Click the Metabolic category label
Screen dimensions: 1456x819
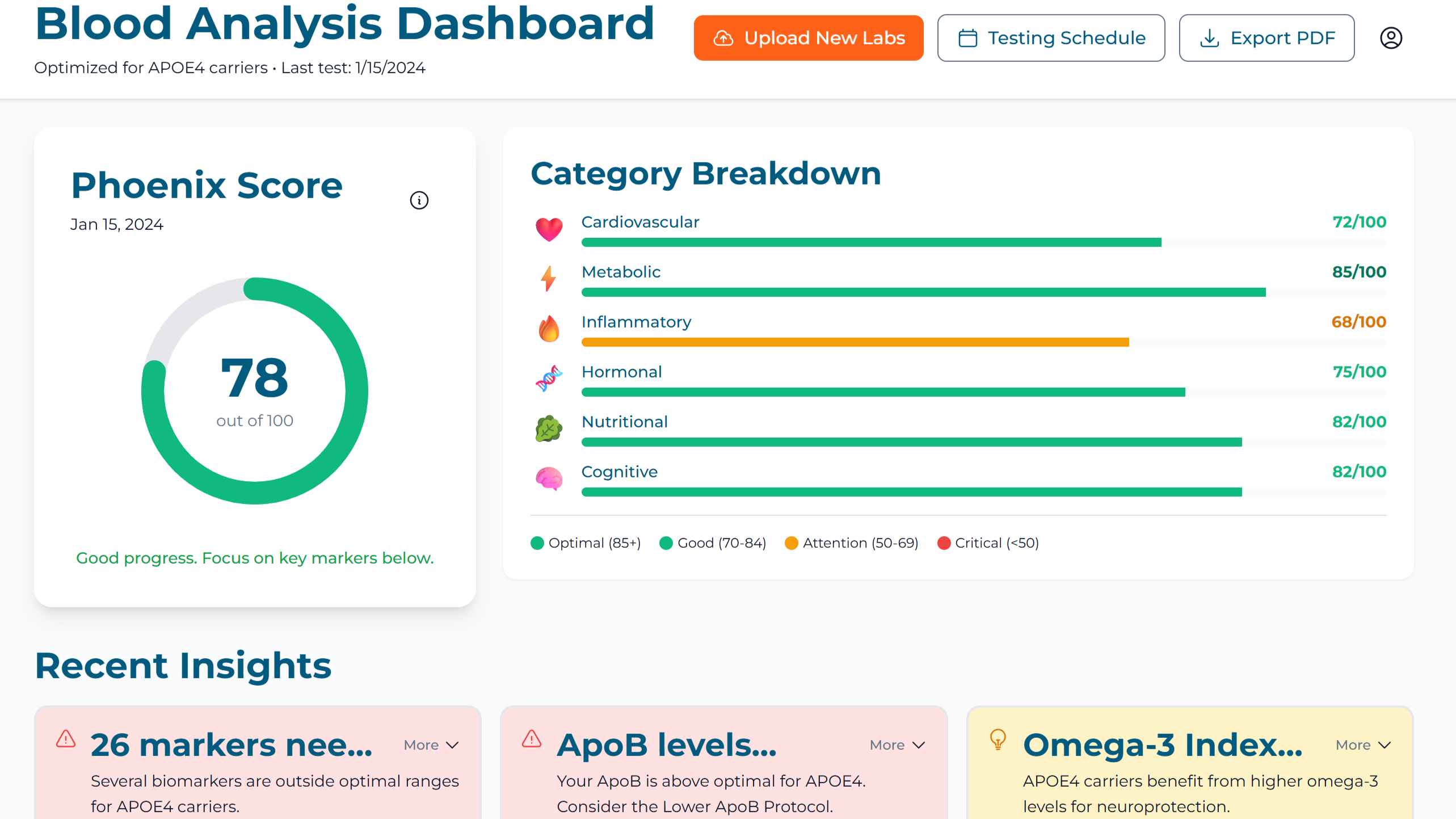coord(621,272)
